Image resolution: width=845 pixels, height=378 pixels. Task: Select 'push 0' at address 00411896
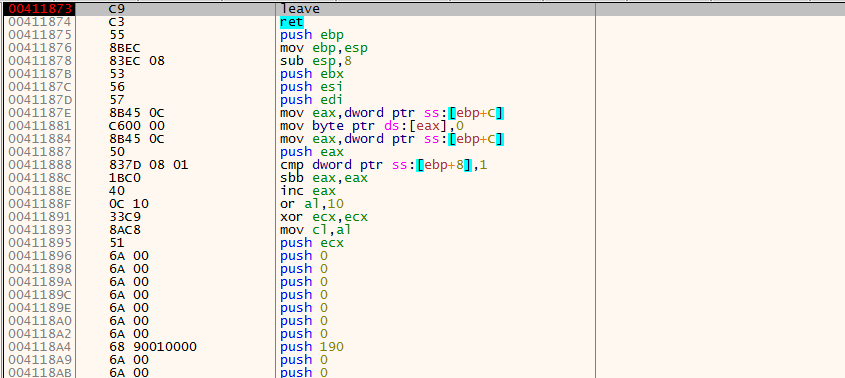304,256
